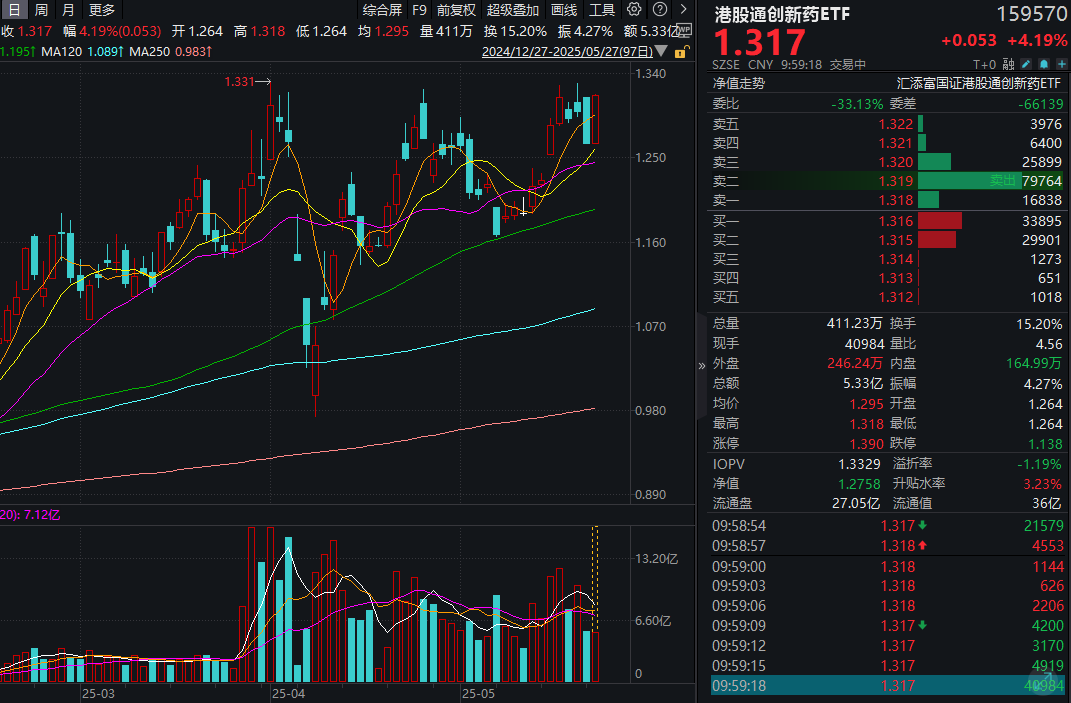Click the 融 margin trading icon
The height and width of the screenshot is (703, 1071).
pos(1008,63)
